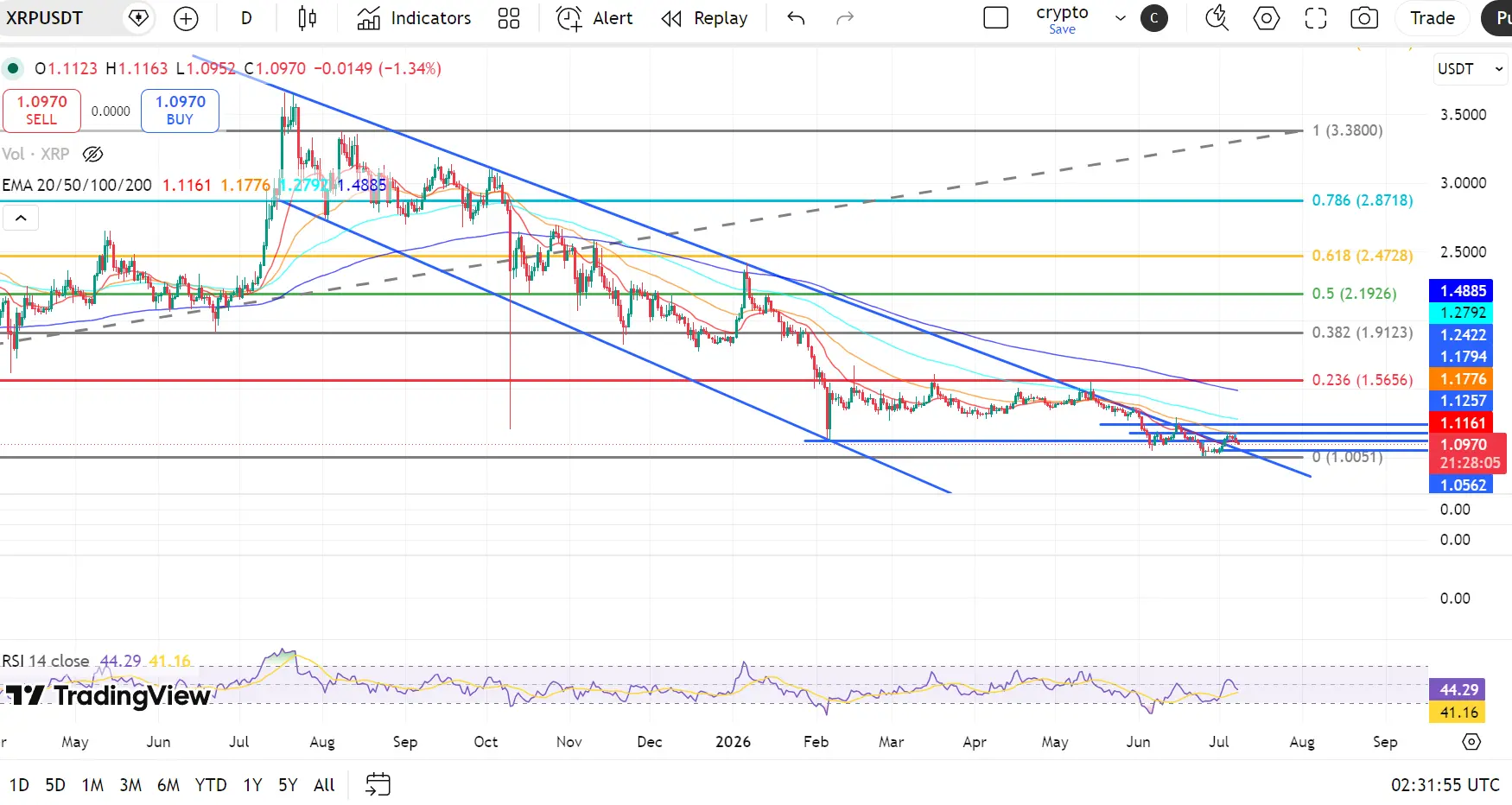Viewport: 1512px width, 805px height.
Task: Click the shield icon next to XRPUSDT
Action: click(138, 18)
